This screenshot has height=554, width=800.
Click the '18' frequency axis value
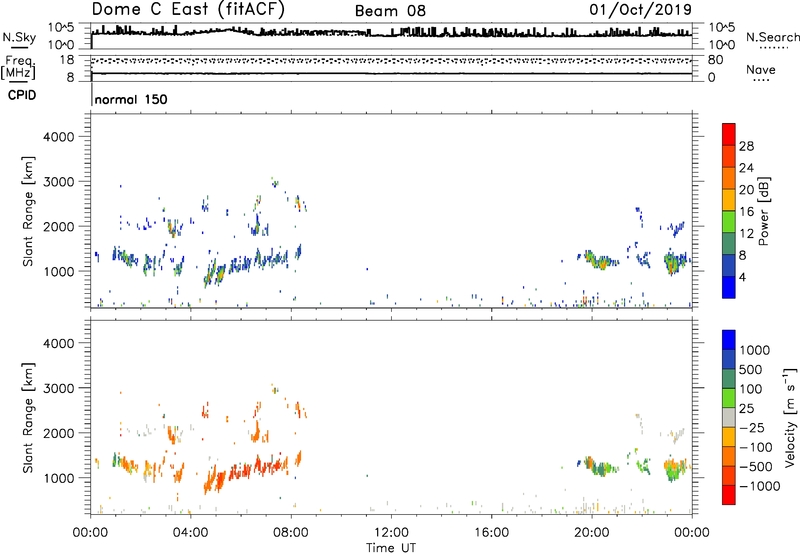coord(67,60)
